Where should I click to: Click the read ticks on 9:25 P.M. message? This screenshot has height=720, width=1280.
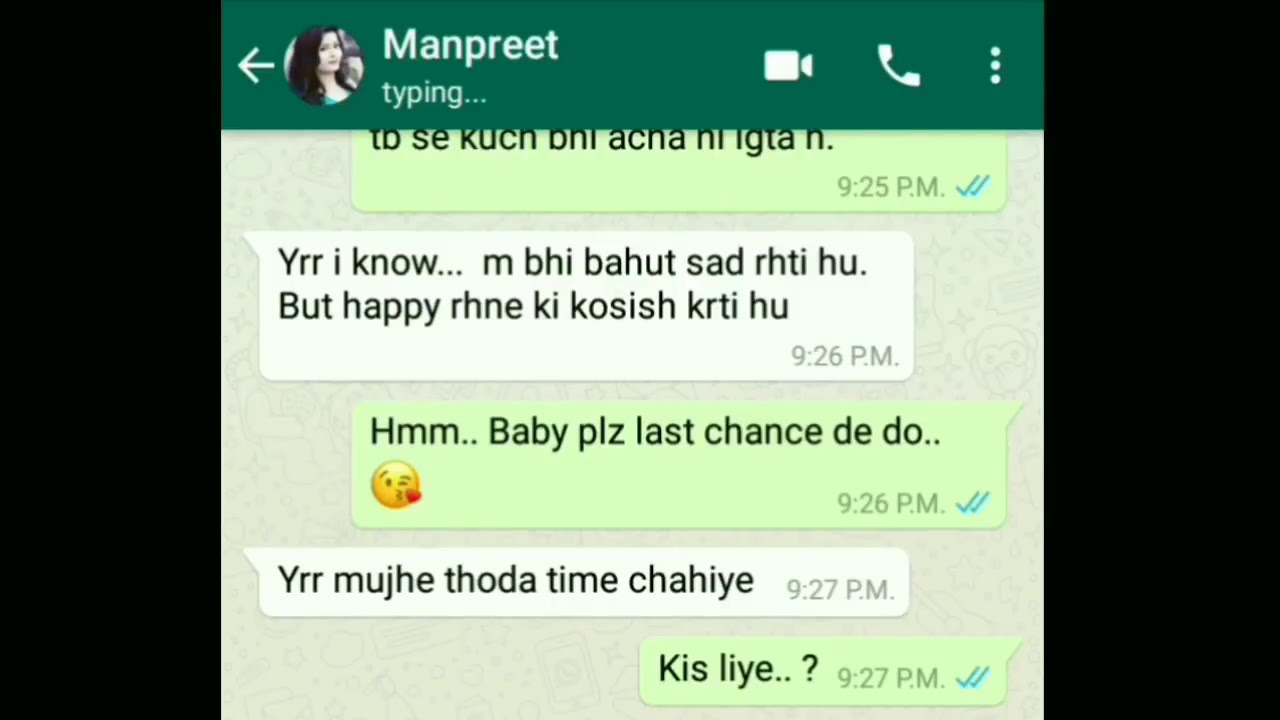point(972,186)
